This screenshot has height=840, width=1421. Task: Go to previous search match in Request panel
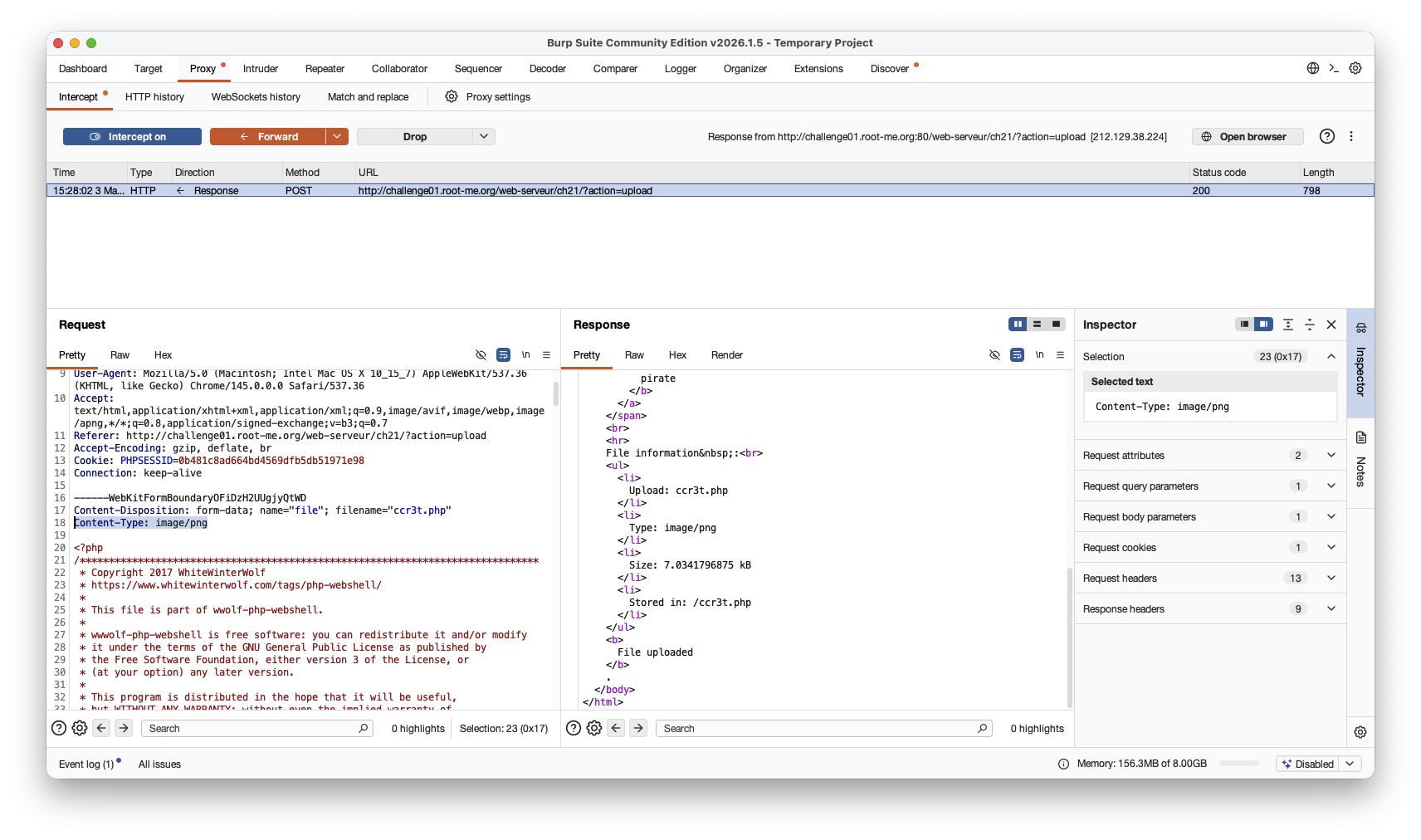click(x=101, y=728)
